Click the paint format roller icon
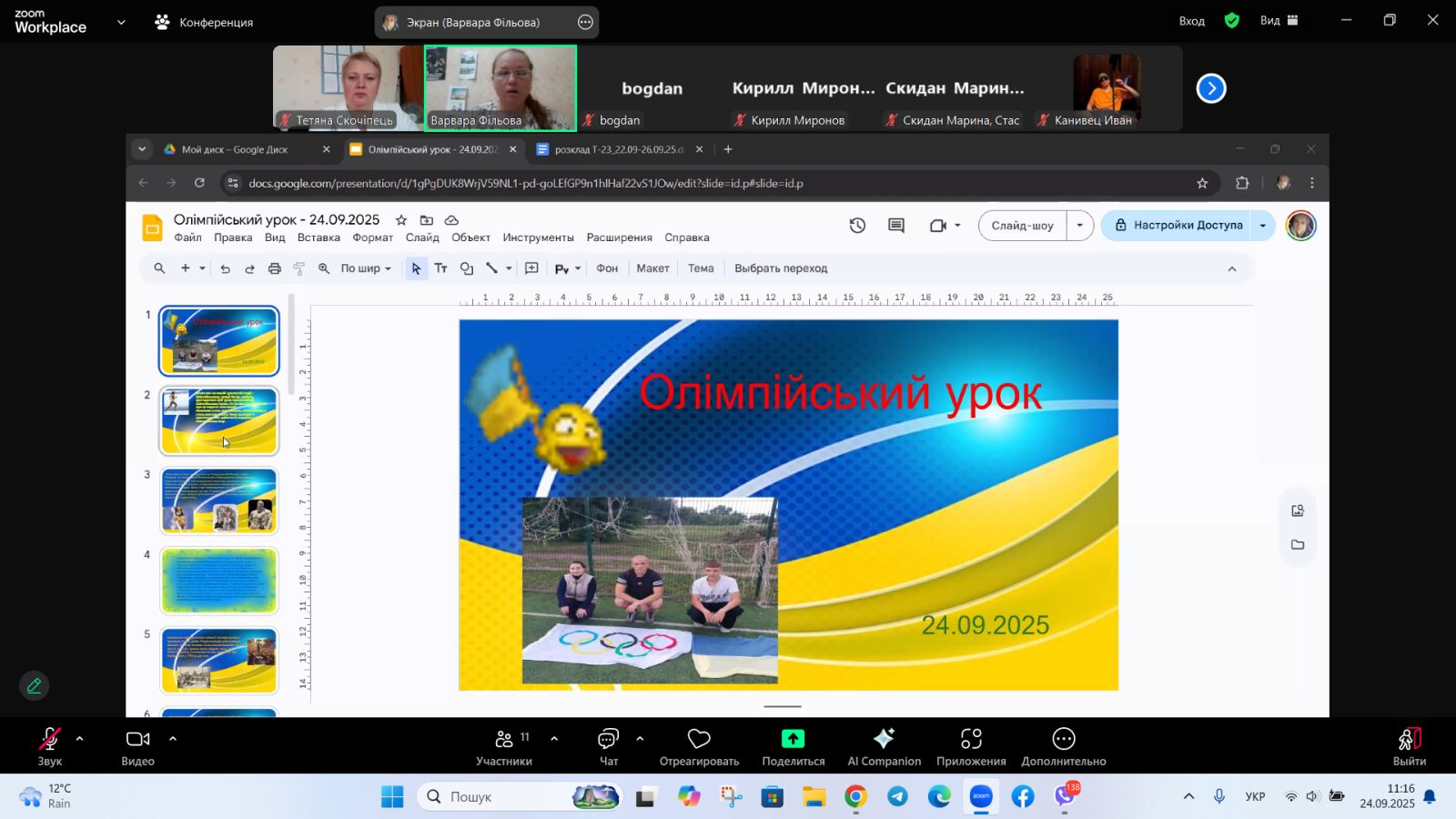 coord(299,268)
